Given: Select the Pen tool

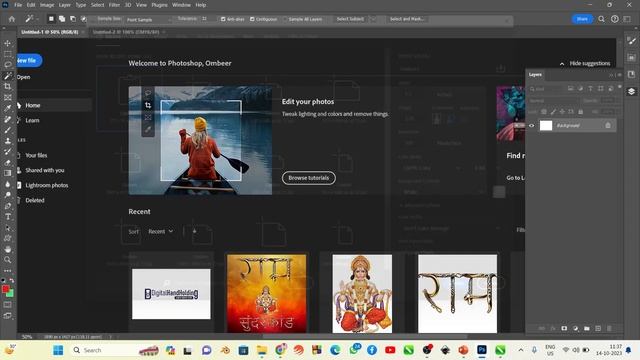Looking at the screenshot, I should (7, 206).
